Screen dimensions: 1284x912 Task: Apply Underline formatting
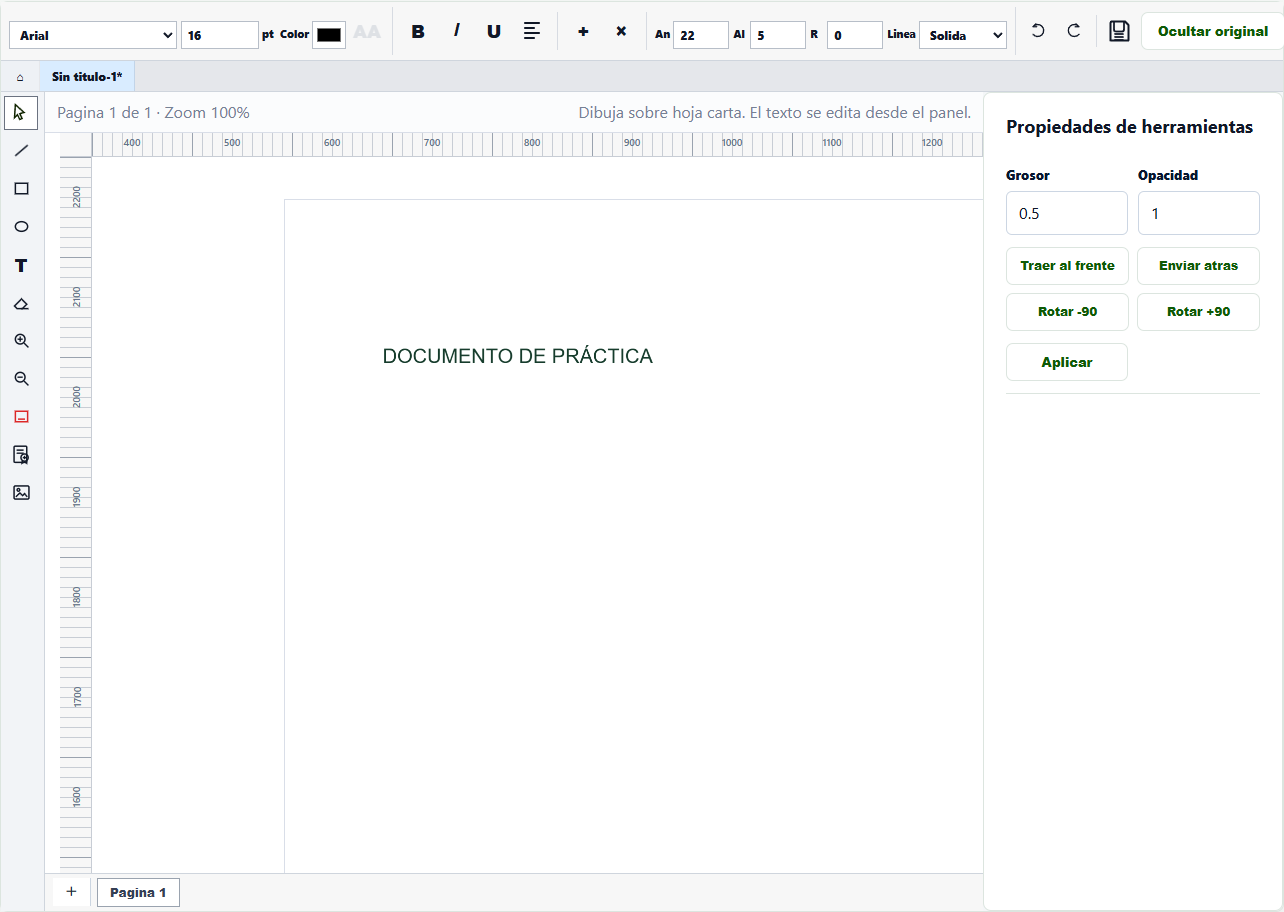[x=494, y=32]
